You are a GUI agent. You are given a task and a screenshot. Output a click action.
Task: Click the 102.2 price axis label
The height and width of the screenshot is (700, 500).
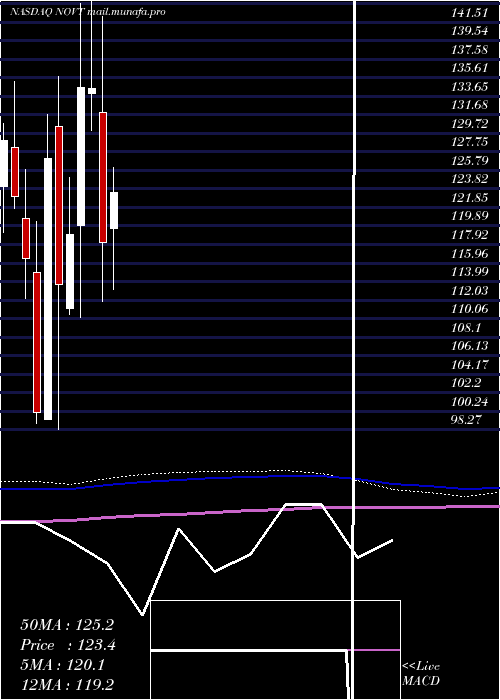tap(466, 383)
